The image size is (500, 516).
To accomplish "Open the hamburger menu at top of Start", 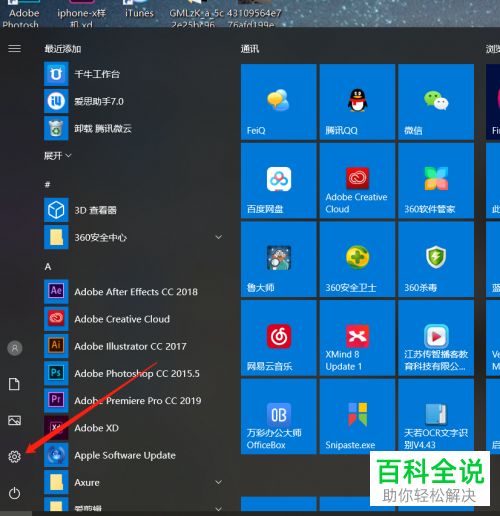I will 14,49.
